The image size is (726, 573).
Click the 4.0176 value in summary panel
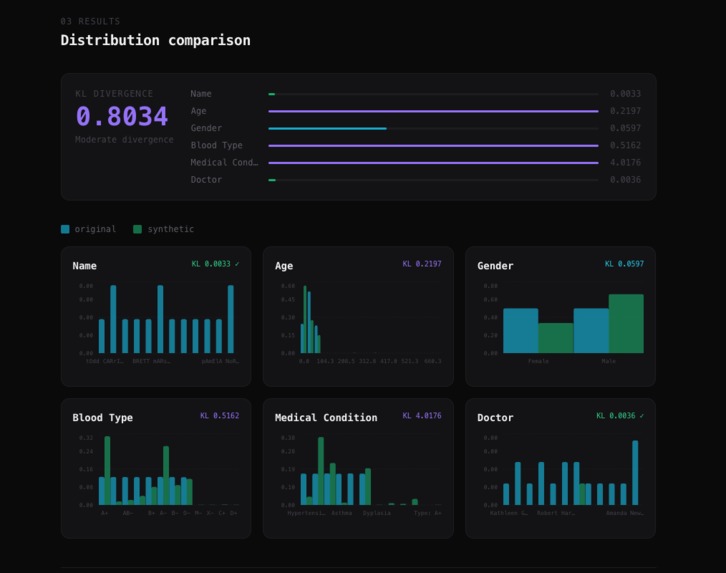(x=625, y=162)
